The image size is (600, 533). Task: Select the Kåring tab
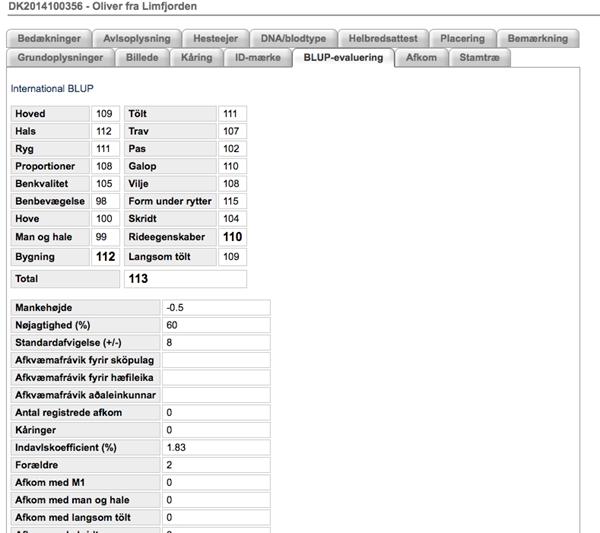coord(196,58)
